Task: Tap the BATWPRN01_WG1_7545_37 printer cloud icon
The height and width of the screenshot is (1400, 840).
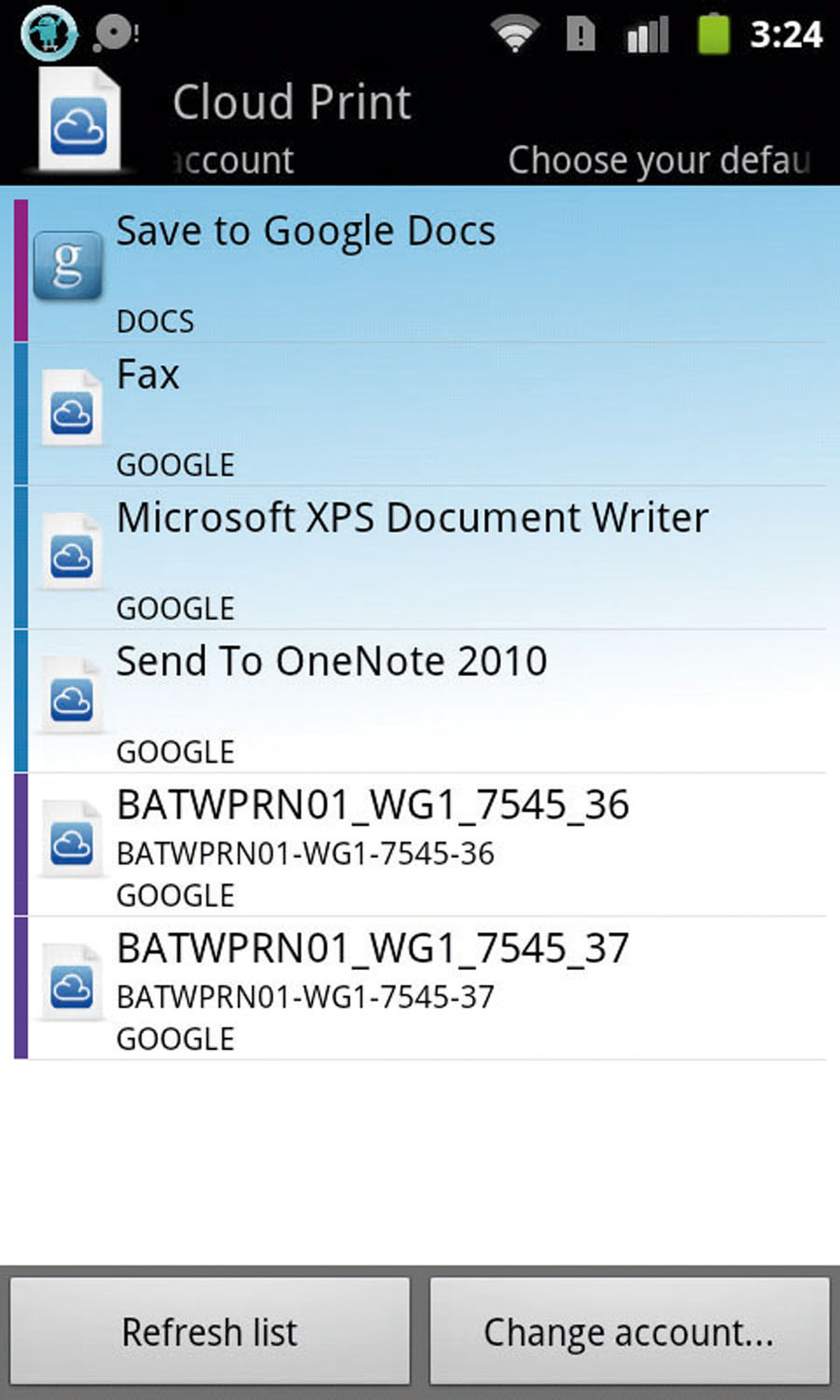Action: click(x=71, y=984)
